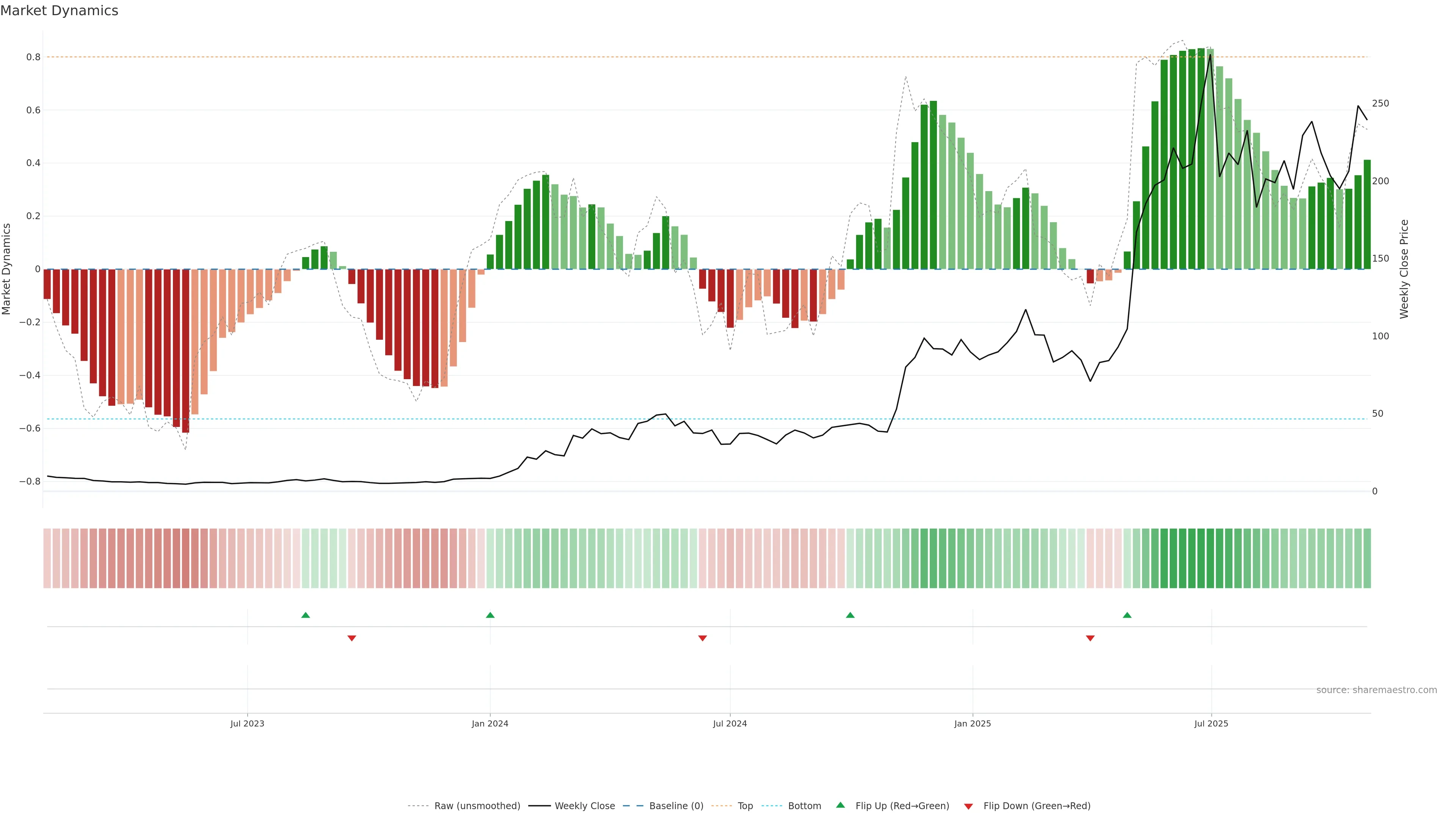Click the green flip-up marker at Jan 2024

[490, 615]
